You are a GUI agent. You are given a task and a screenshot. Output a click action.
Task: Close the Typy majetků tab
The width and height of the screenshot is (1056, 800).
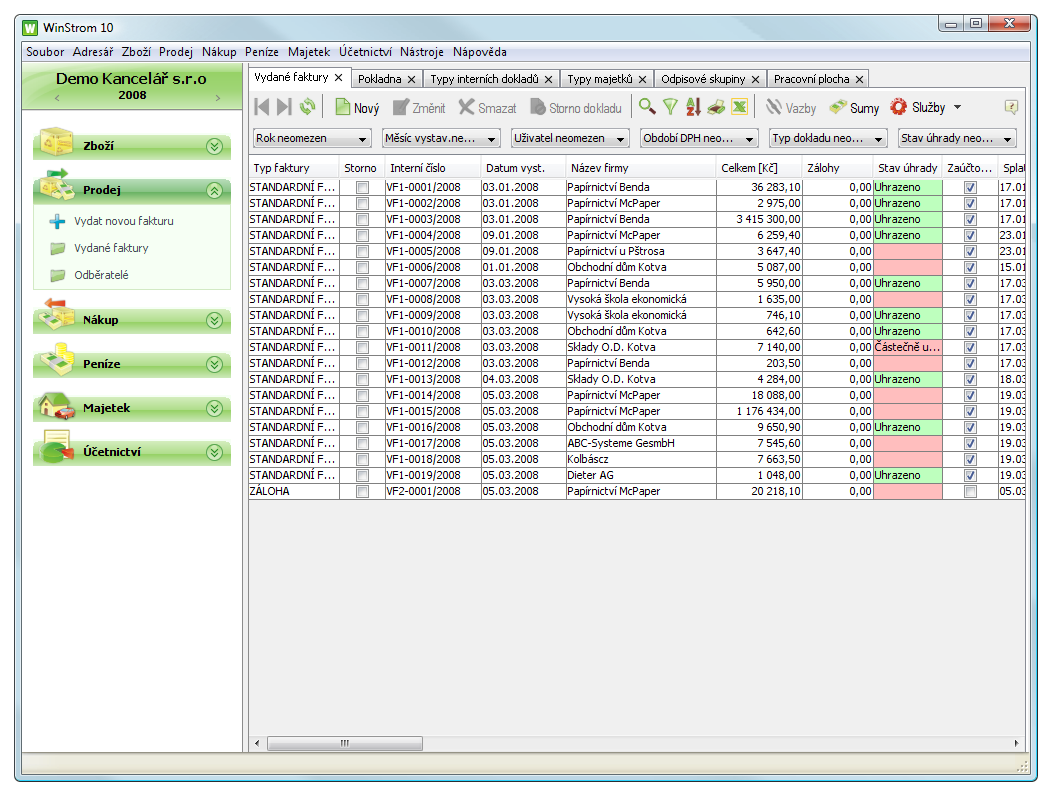(642, 79)
